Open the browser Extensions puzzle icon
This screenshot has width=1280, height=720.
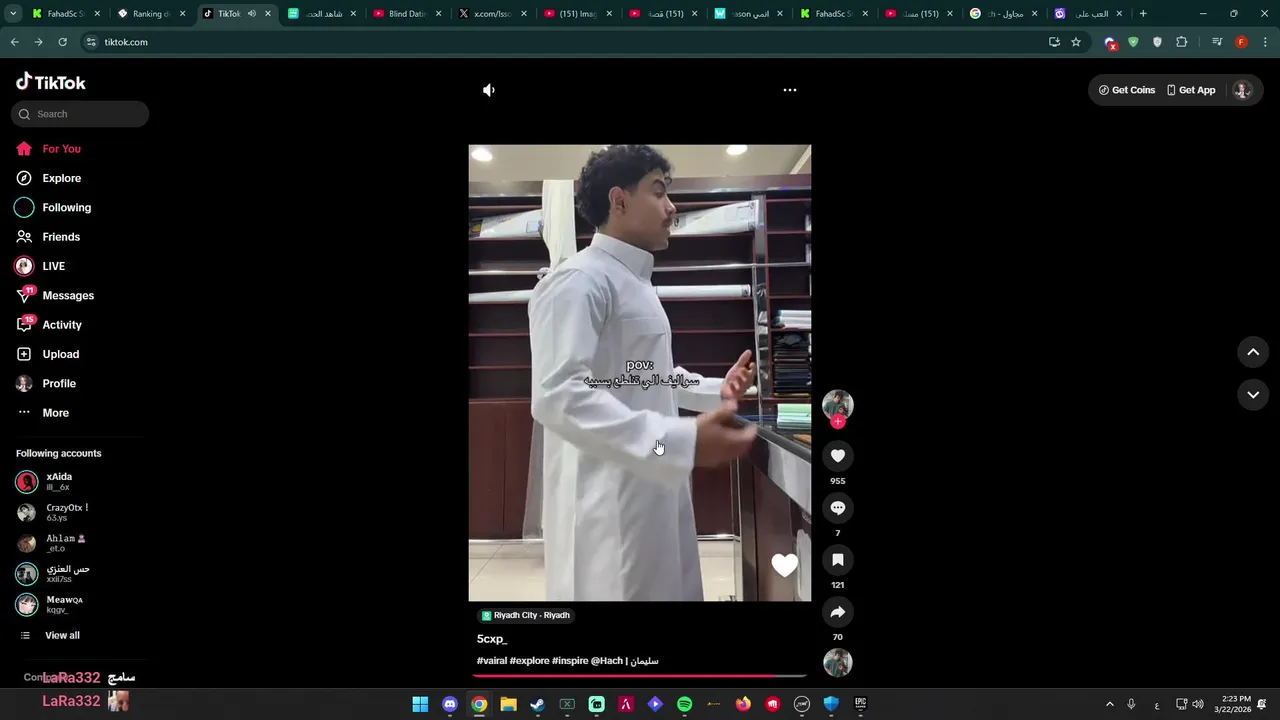1182,42
